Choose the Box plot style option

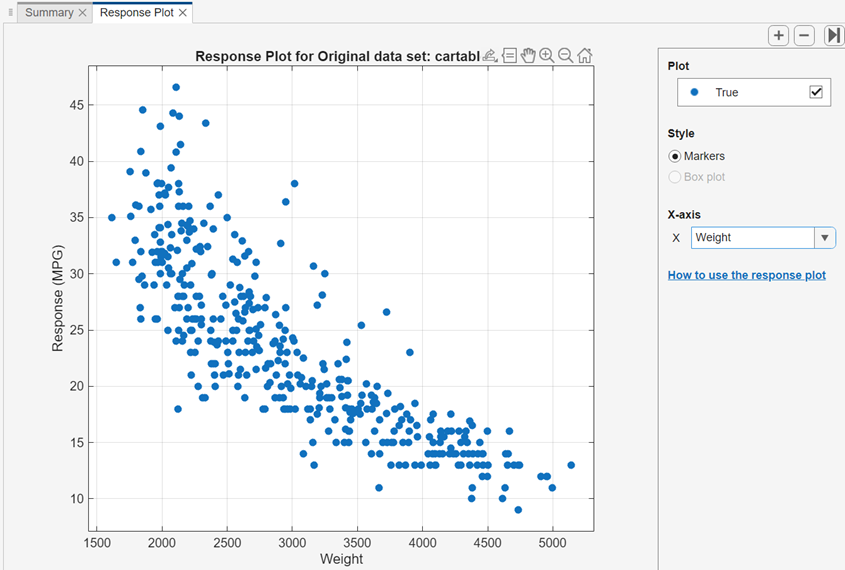pos(675,177)
